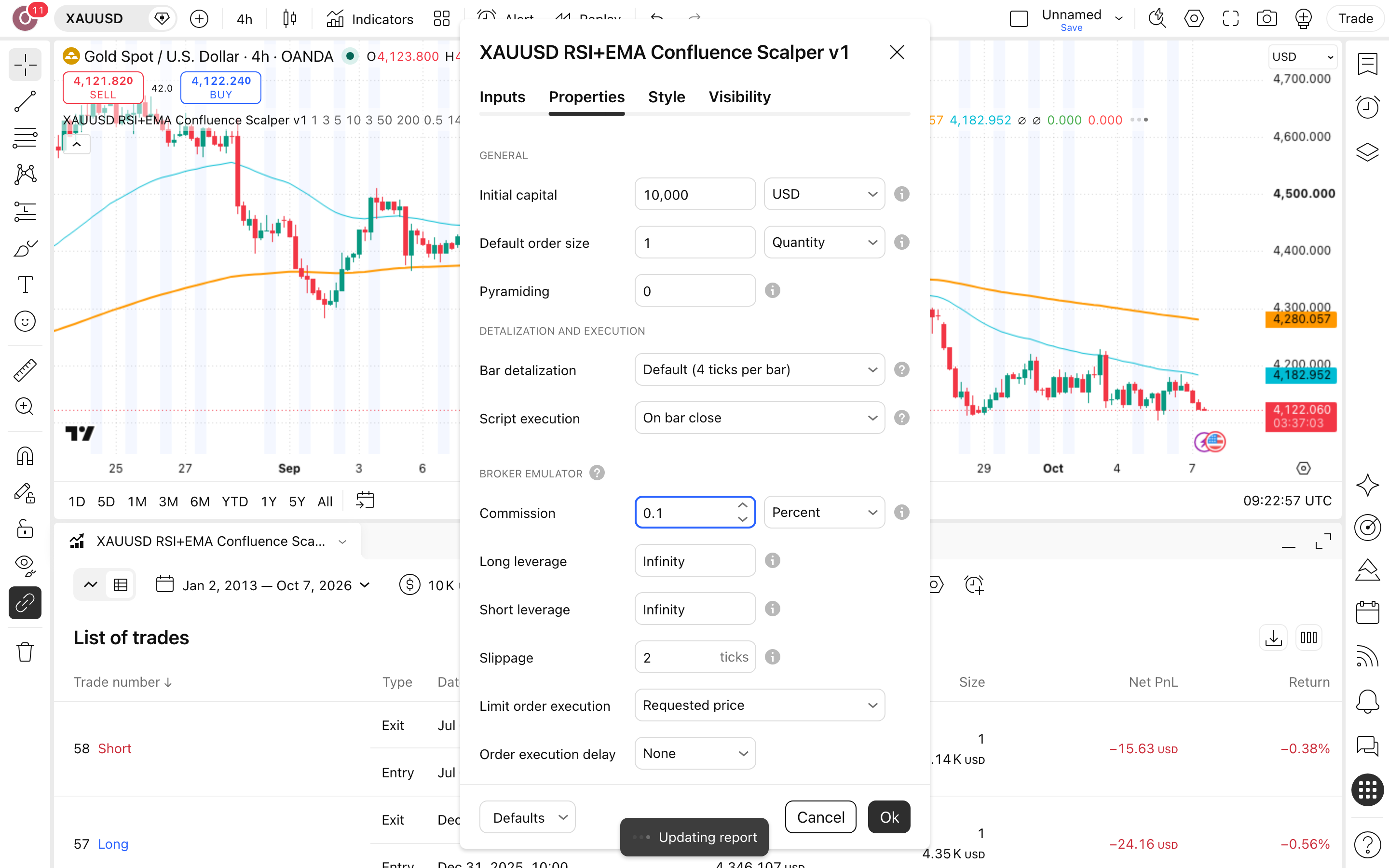Viewport: 1389px width, 868px height.
Task: Open the economic calendar sidebar icon
Action: tap(1368, 612)
